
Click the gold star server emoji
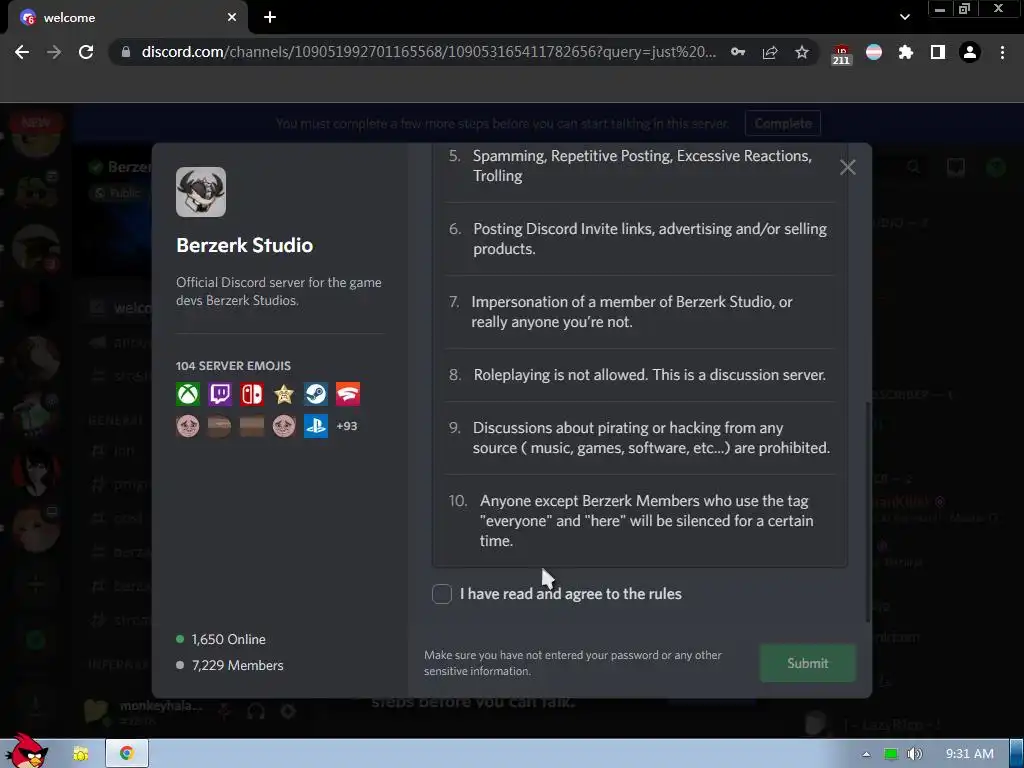(x=284, y=394)
